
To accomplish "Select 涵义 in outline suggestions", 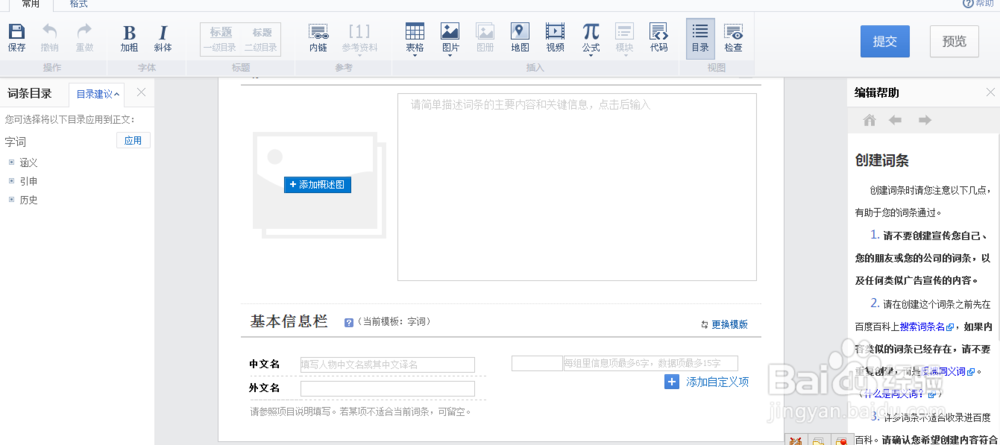I will pos(29,163).
